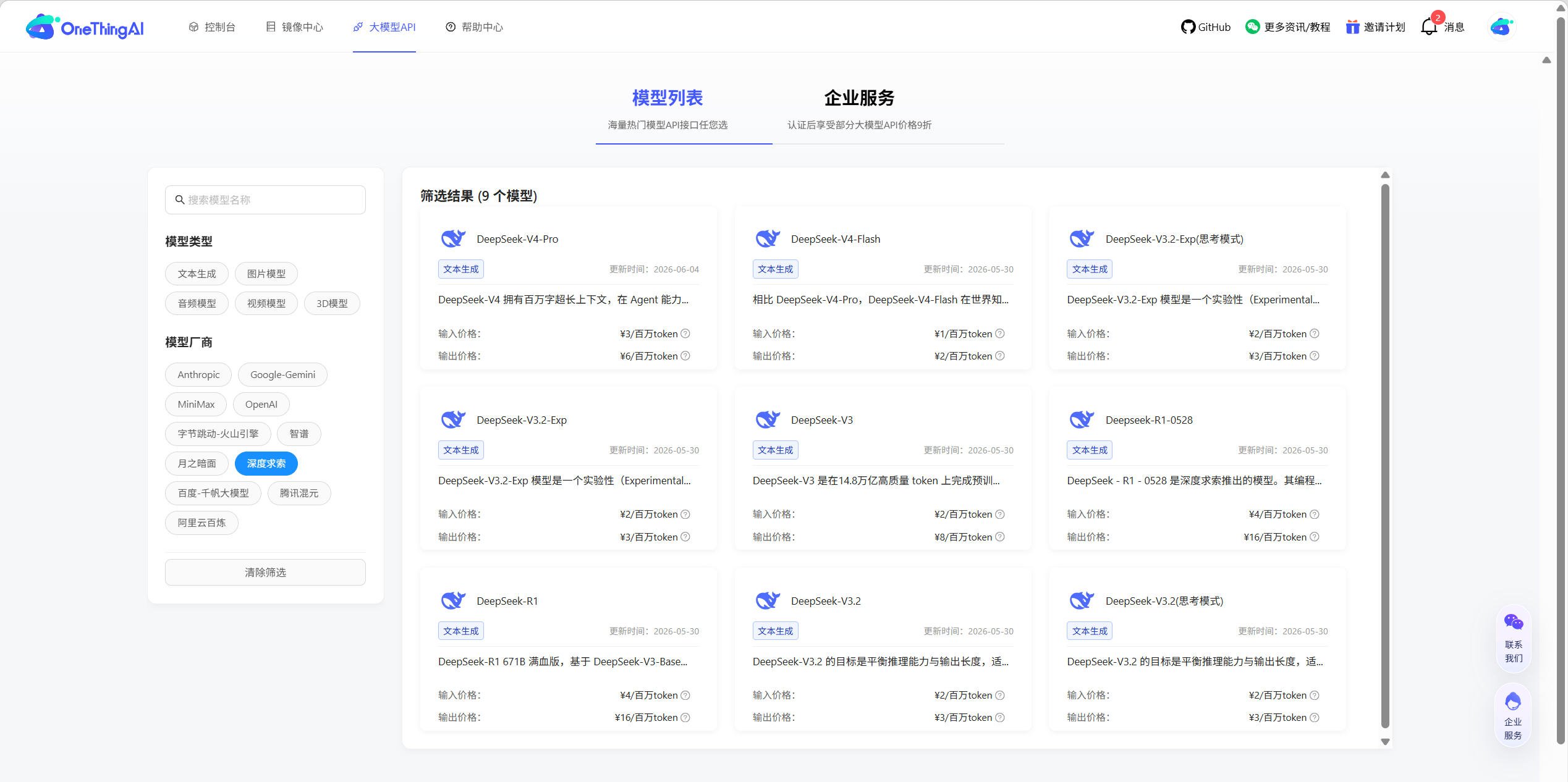1568x782 pixels.
Task: Click the DeepSeek-R1 whale logo
Action: pos(453,600)
